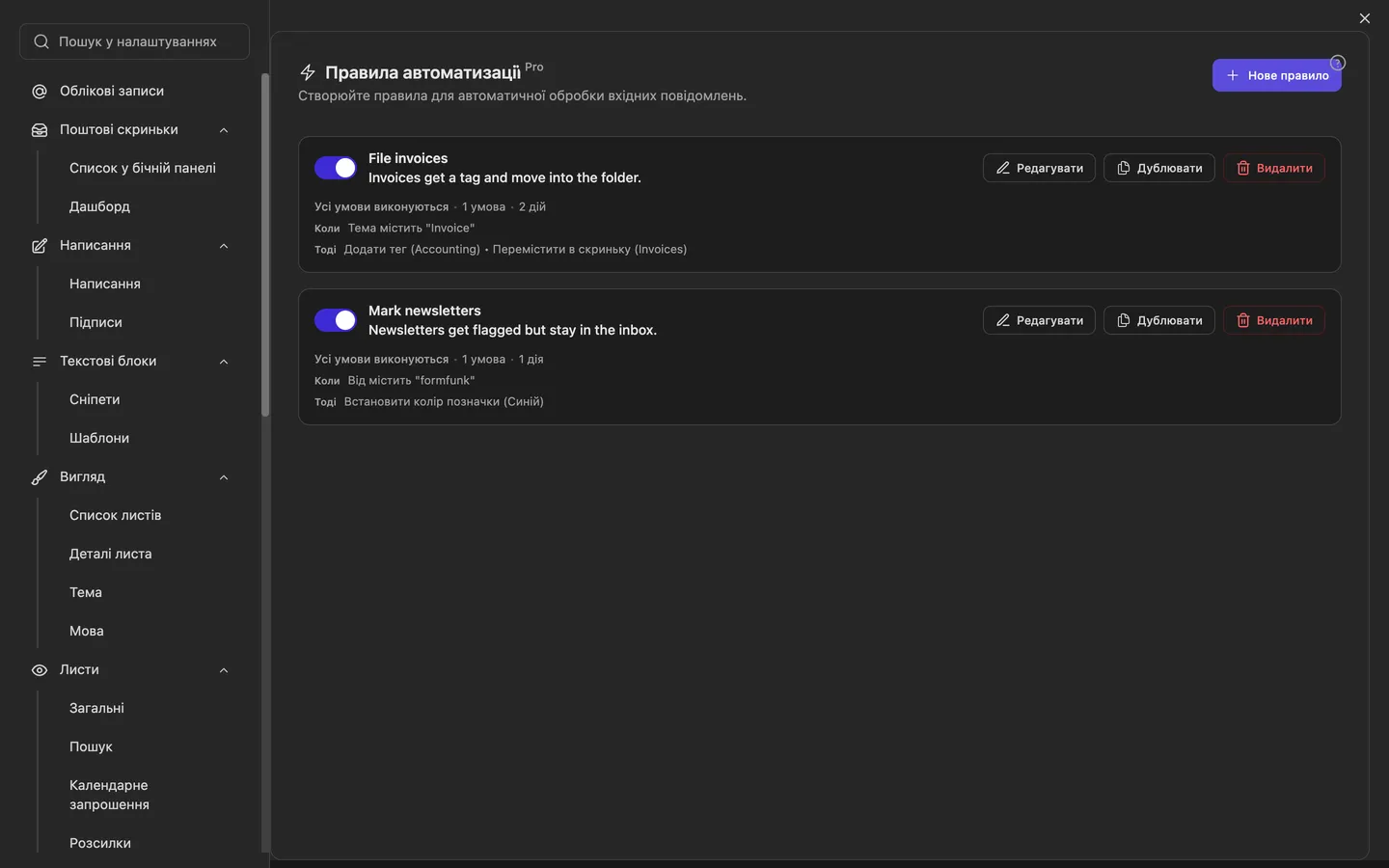Screen dimensions: 1389x868
Task: Click the inbox icon beside Поштові скриньки
Action: 40,130
